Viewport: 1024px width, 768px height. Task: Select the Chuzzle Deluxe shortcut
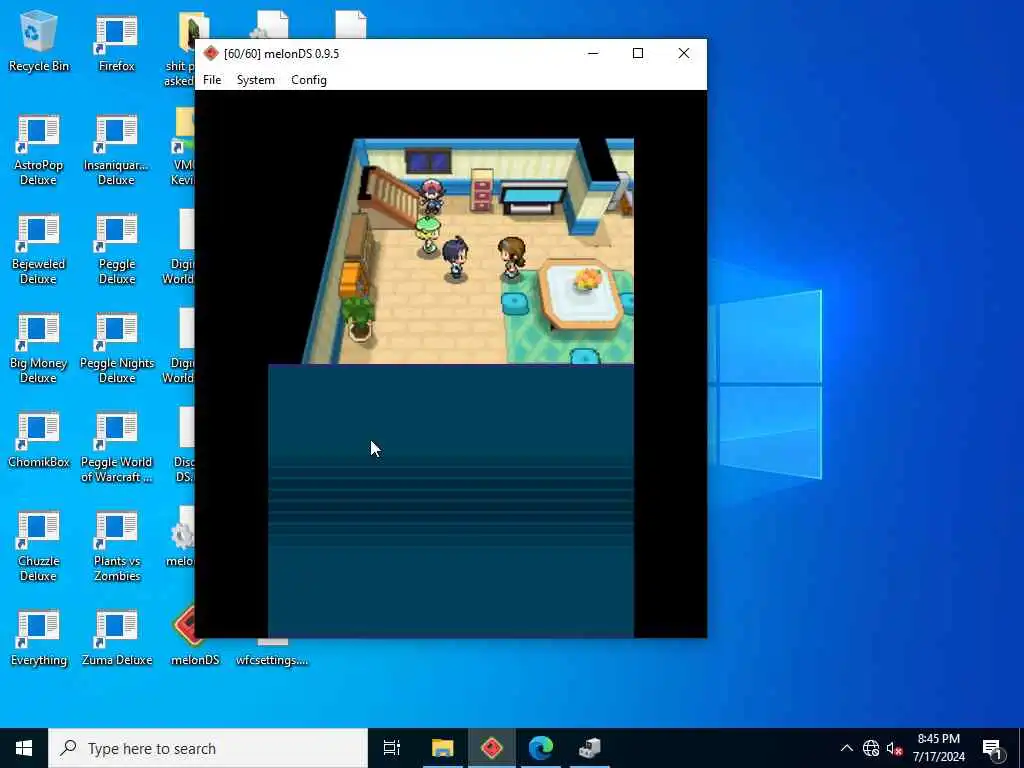[x=39, y=547]
